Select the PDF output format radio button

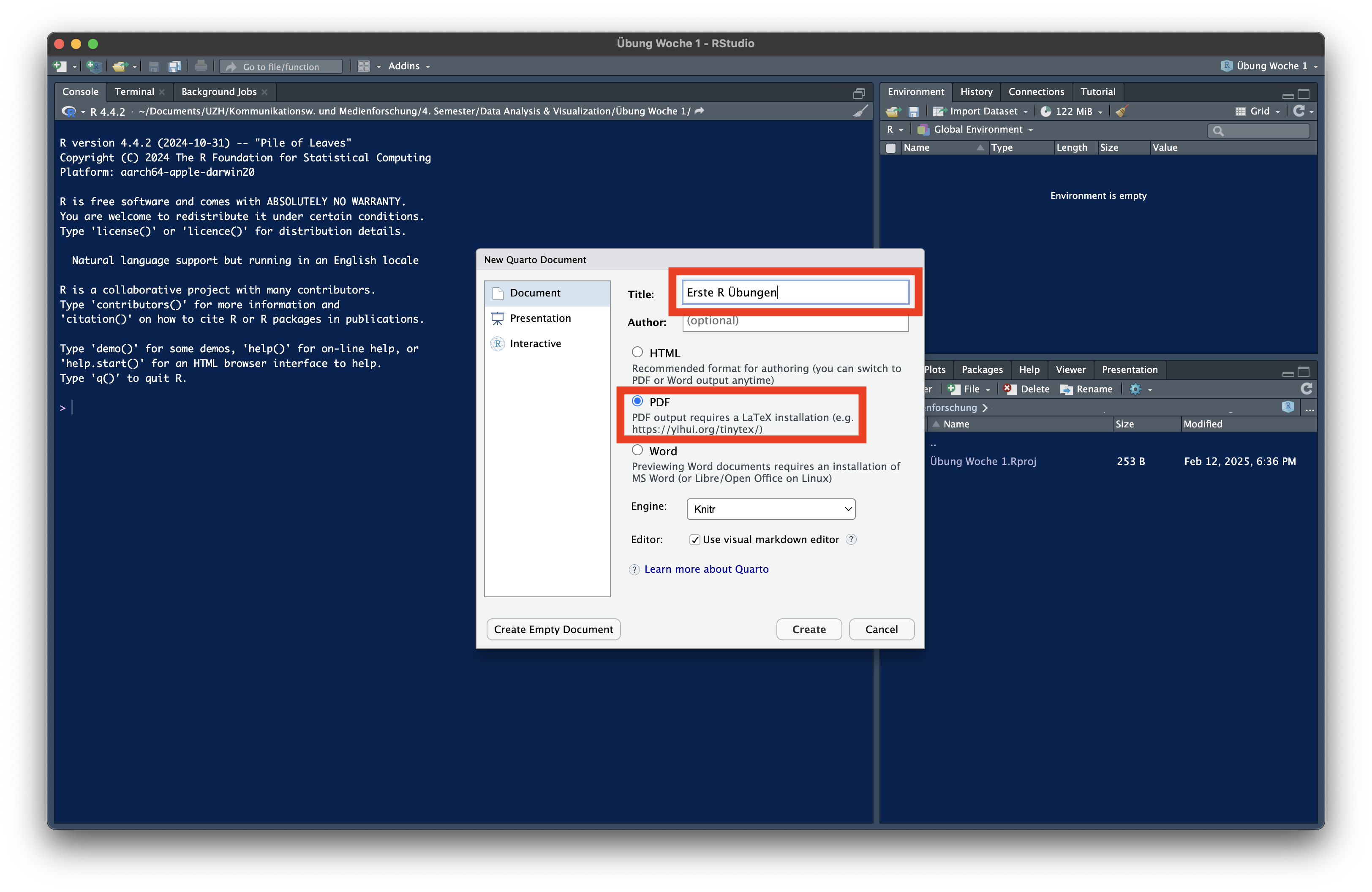click(x=637, y=401)
